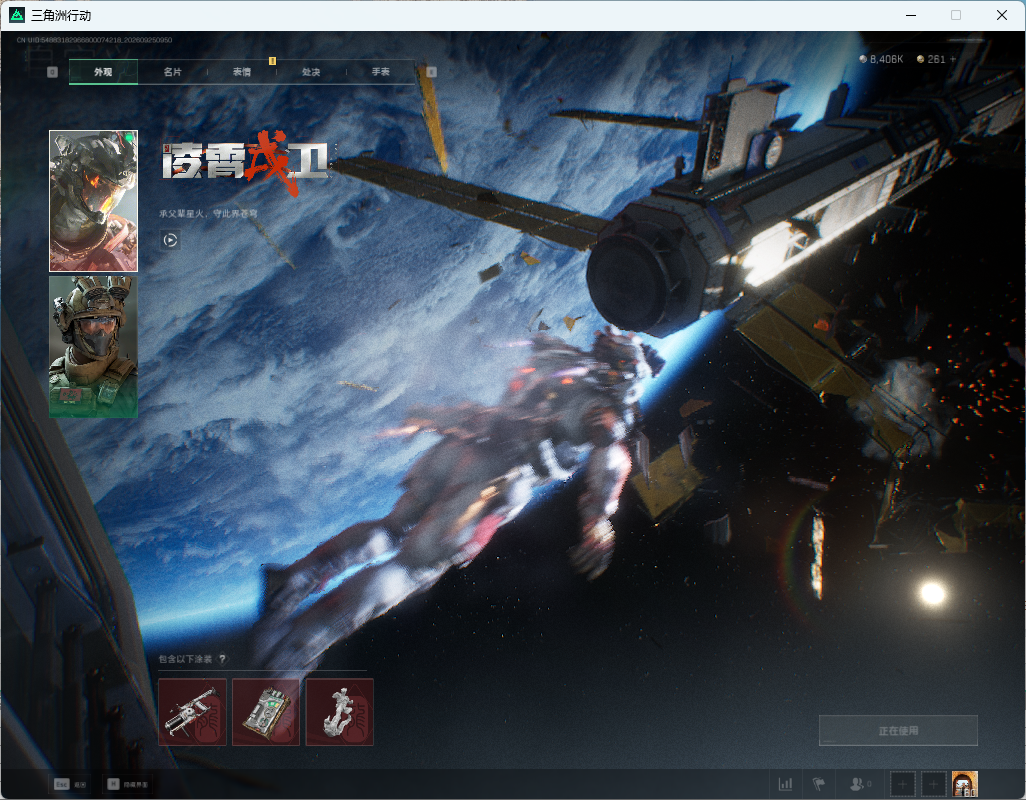Click the second empty squad slot plus
This screenshot has width=1026, height=800.
pyautogui.click(x=934, y=784)
